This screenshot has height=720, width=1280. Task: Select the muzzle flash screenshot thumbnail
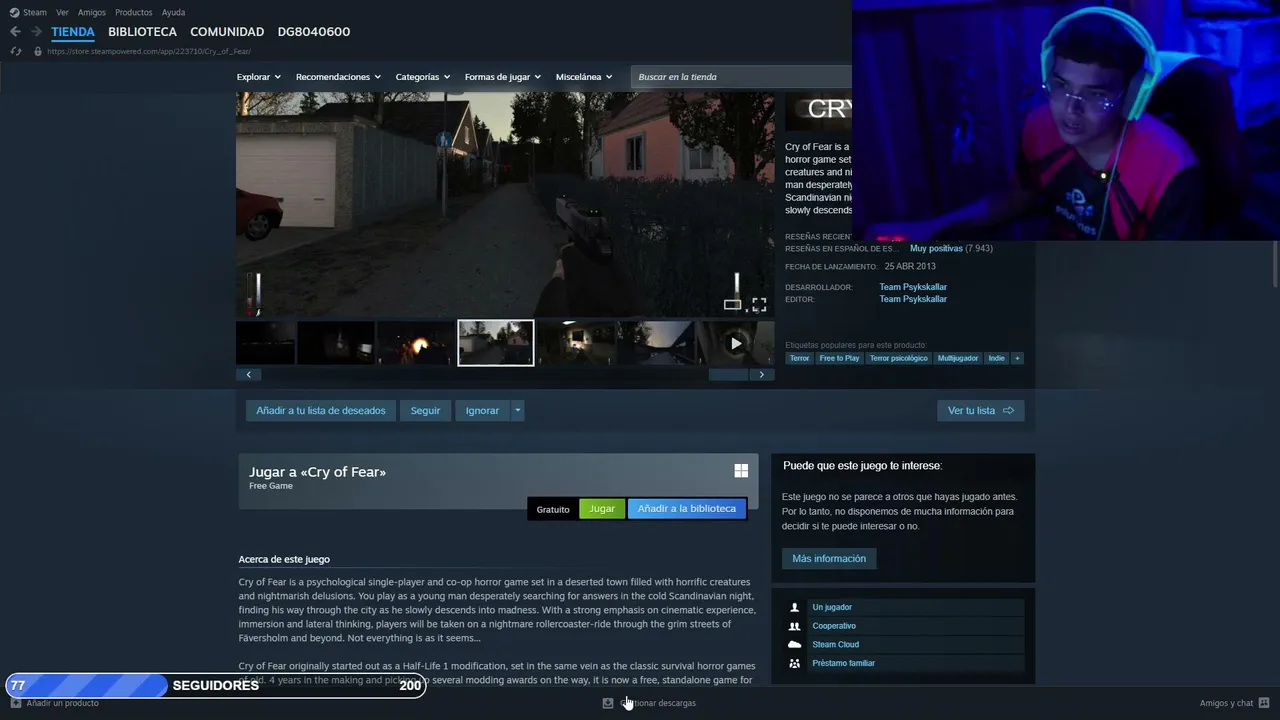(x=416, y=343)
